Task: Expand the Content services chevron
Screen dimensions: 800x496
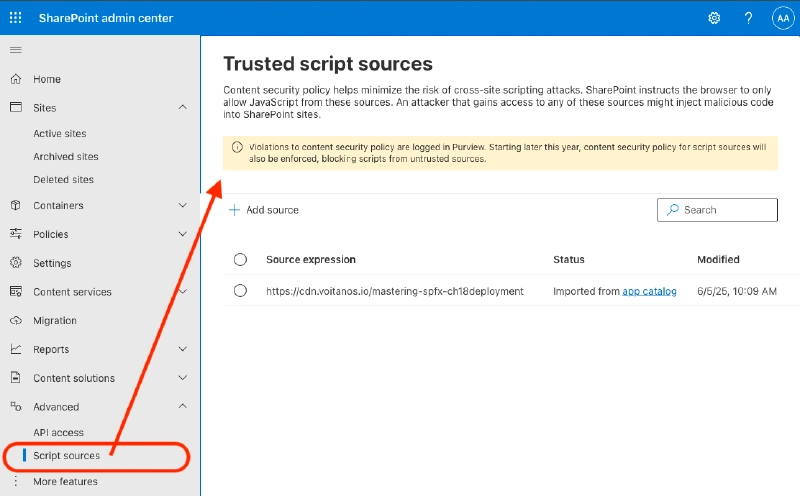Action: pos(183,291)
